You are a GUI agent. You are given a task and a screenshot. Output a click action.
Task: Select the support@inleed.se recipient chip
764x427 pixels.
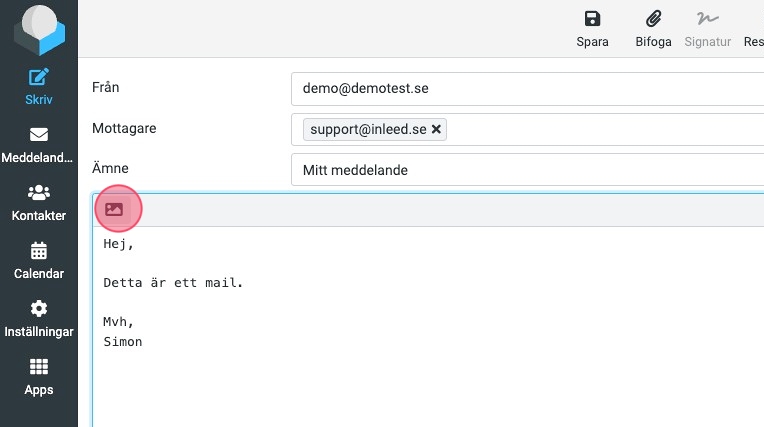(x=368, y=130)
